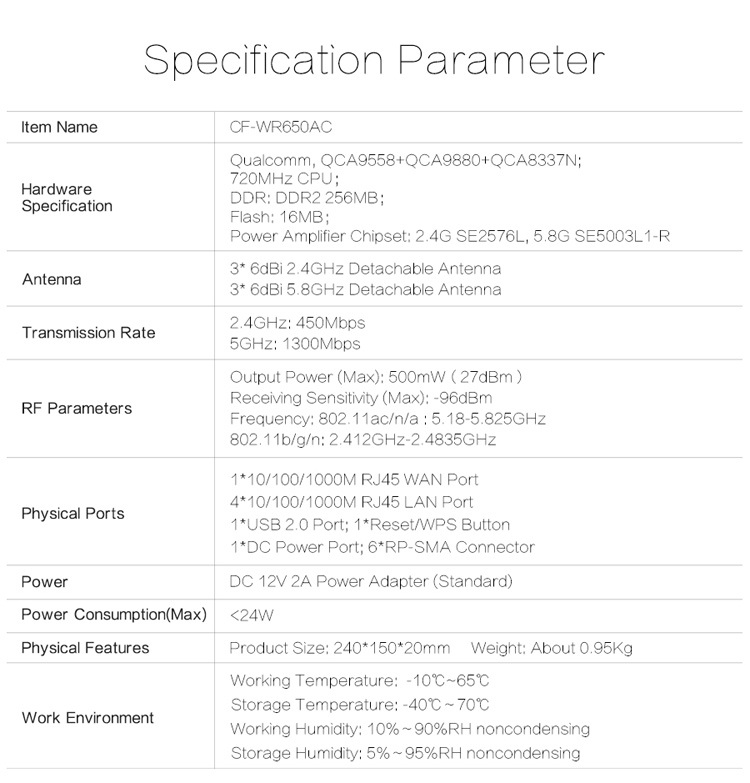
Task: Click the Product Size 240*150*20mm text
Action: 340,648
